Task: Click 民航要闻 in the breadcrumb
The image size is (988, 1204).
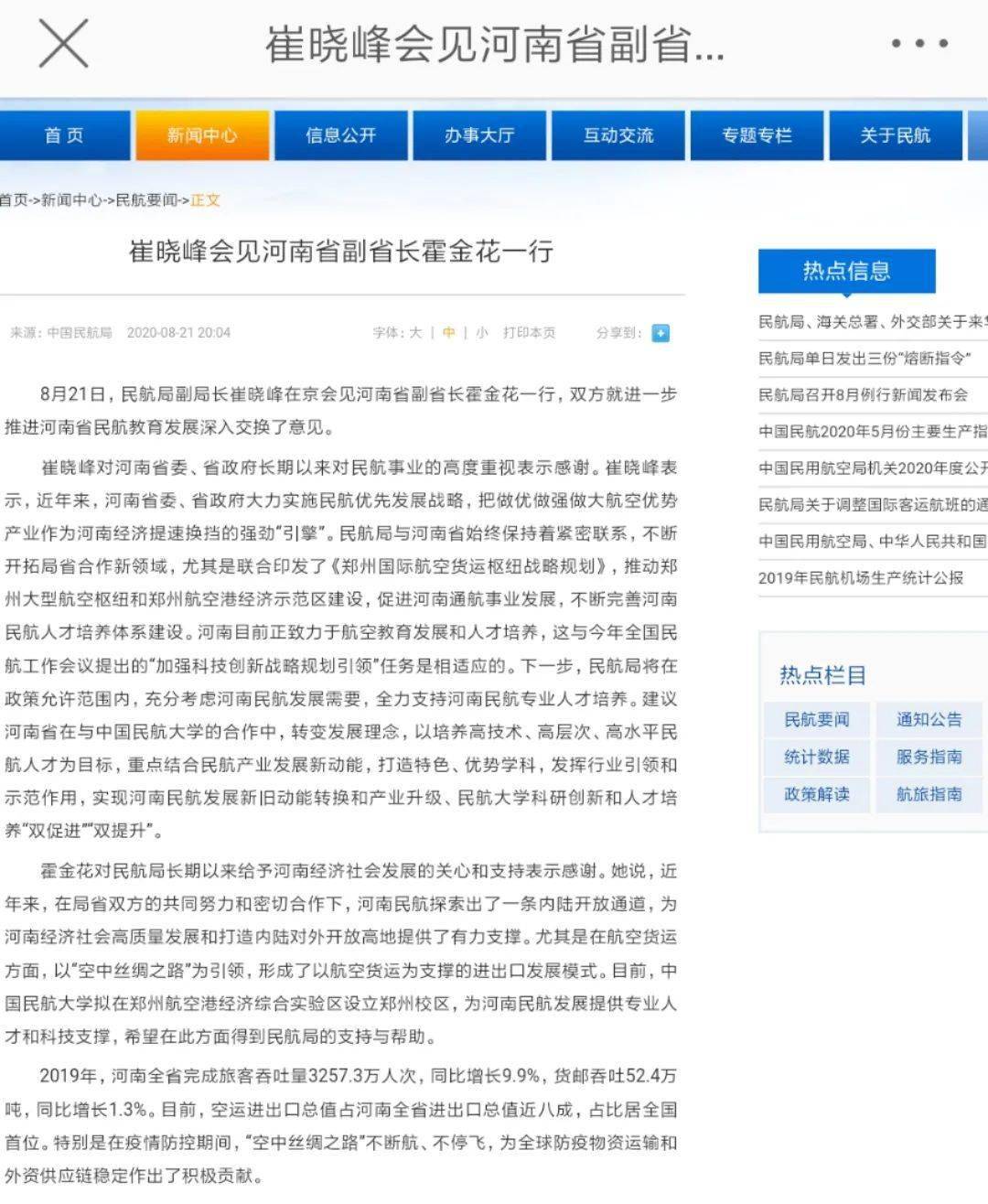Action: point(146,199)
